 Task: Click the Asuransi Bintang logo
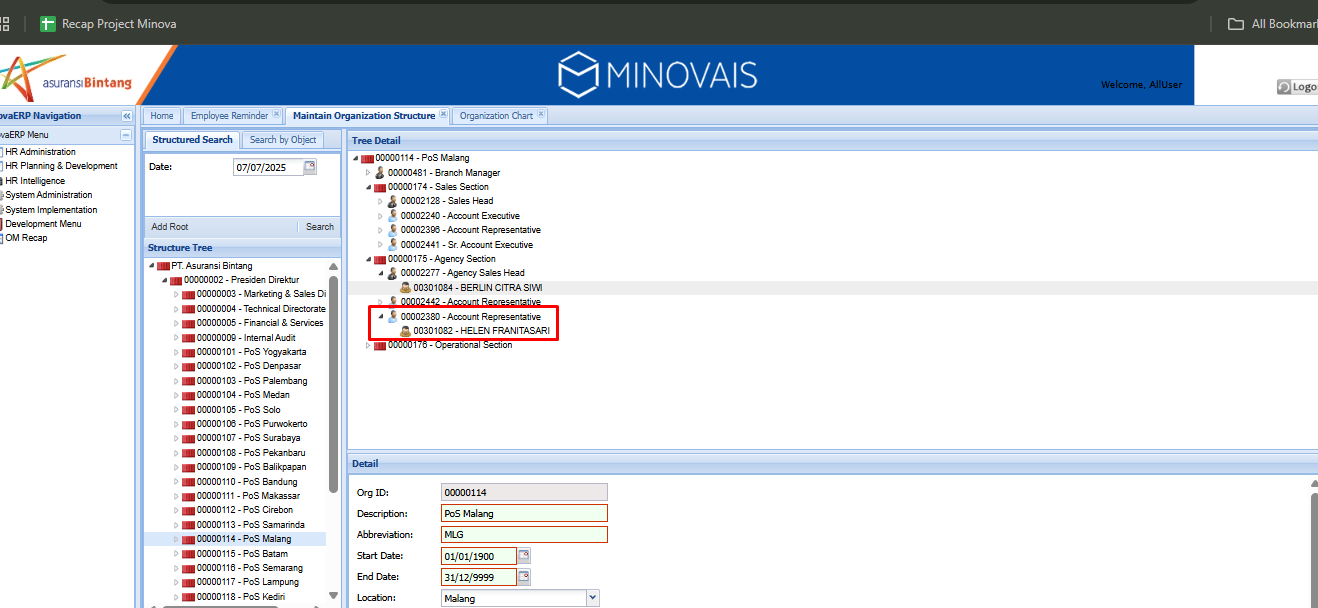tap(67, 77)
